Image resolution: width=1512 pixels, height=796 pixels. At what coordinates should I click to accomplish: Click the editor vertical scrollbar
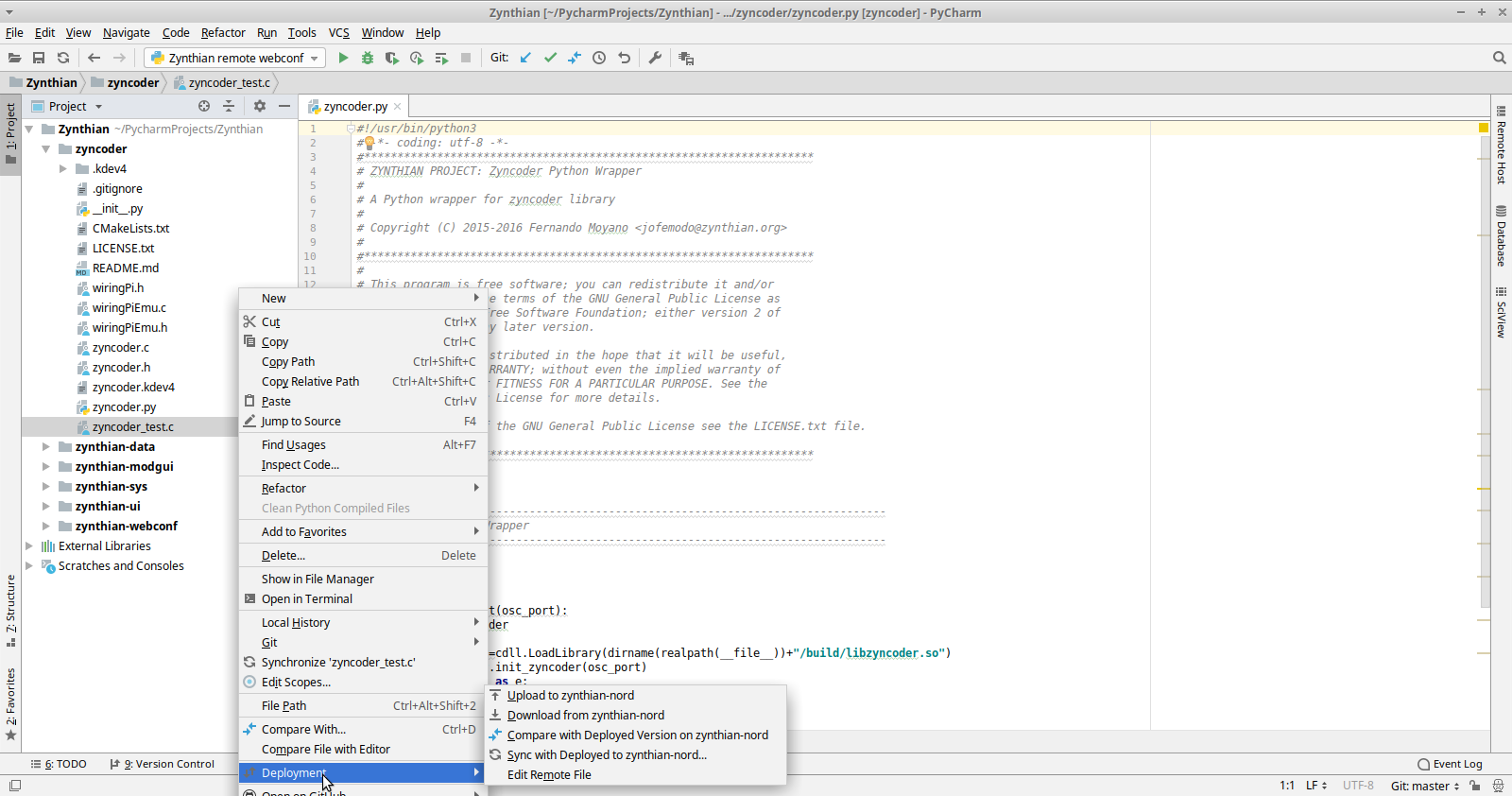pyautogui.click(x=1484, y=371)
